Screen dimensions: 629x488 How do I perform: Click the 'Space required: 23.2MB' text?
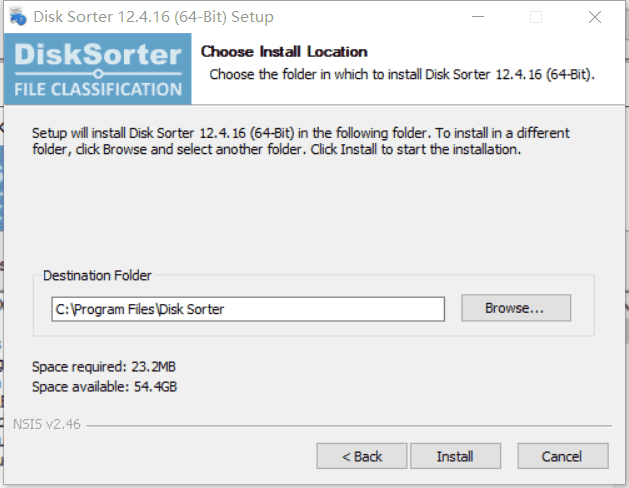point(103,367)
